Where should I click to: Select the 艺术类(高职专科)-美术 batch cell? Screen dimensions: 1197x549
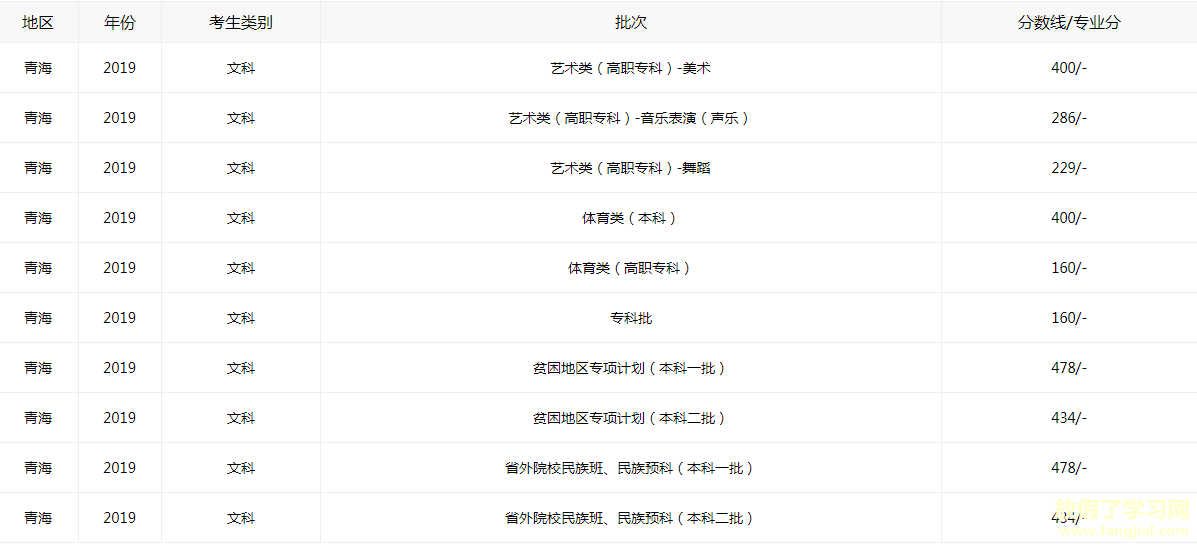click(x=631, y=68)
